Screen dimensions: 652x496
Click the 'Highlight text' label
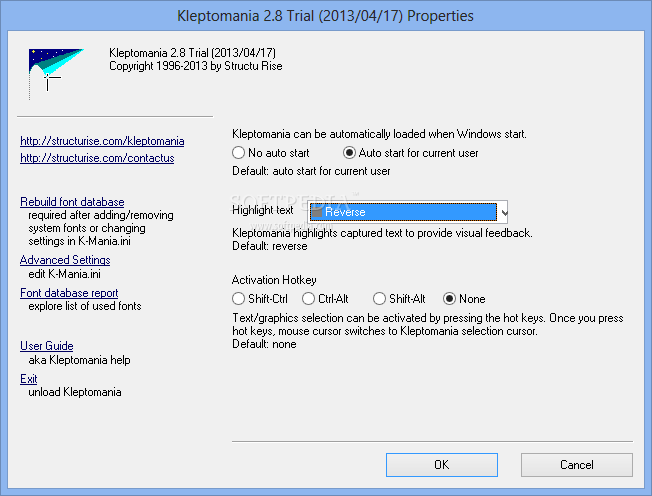263,210
